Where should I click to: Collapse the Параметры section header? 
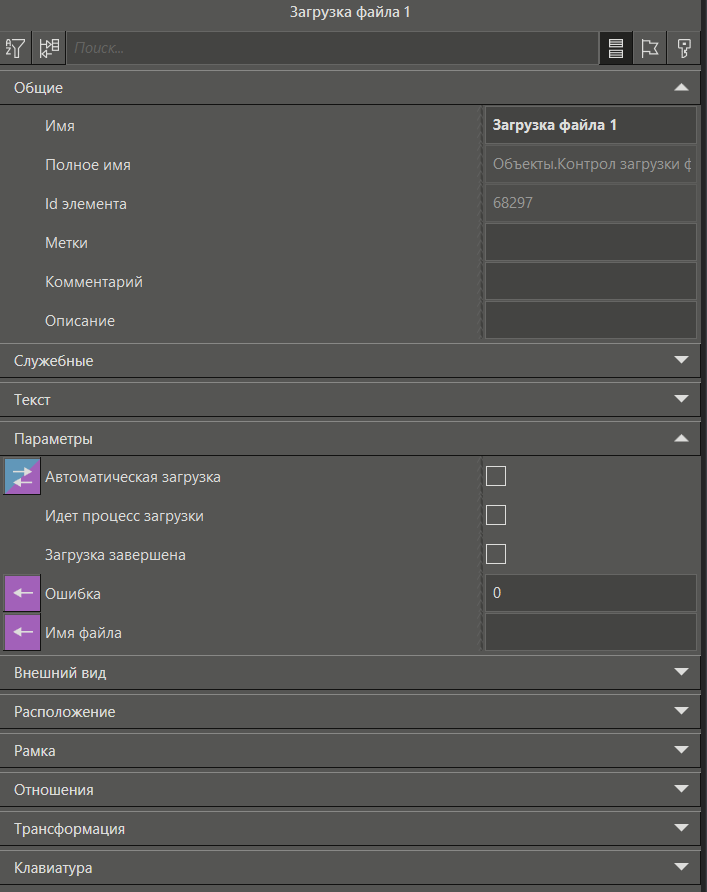click(x=681, y=438)
